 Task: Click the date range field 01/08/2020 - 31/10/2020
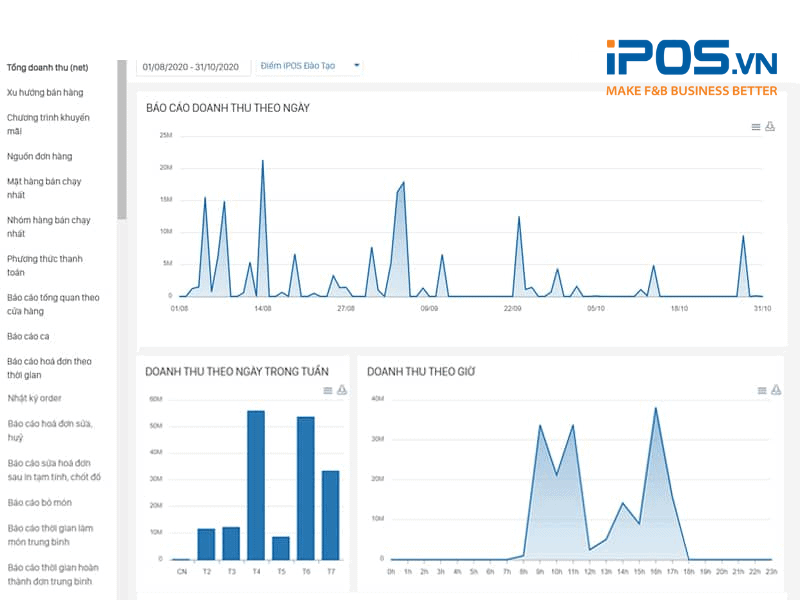point(191,67)
